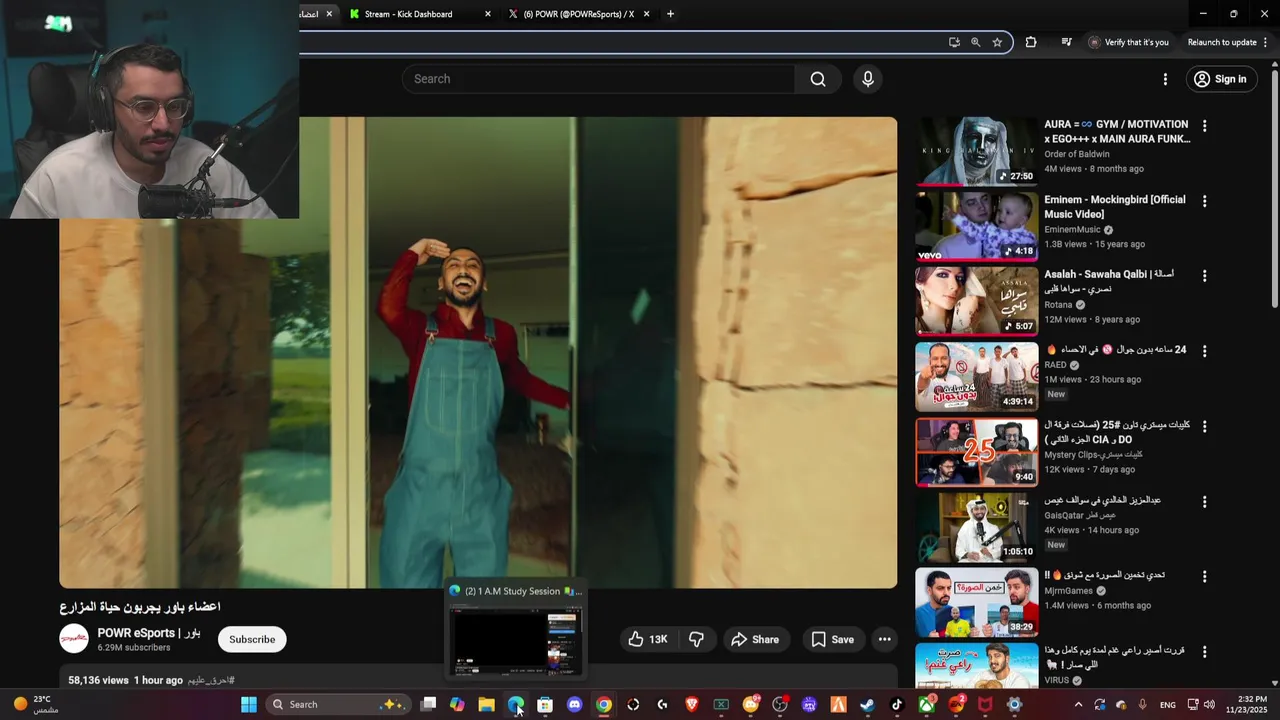Open VIRUS channel video title
This screenshot has height=720, width=1280.
pyautogui.click(x=1114, y=657)
